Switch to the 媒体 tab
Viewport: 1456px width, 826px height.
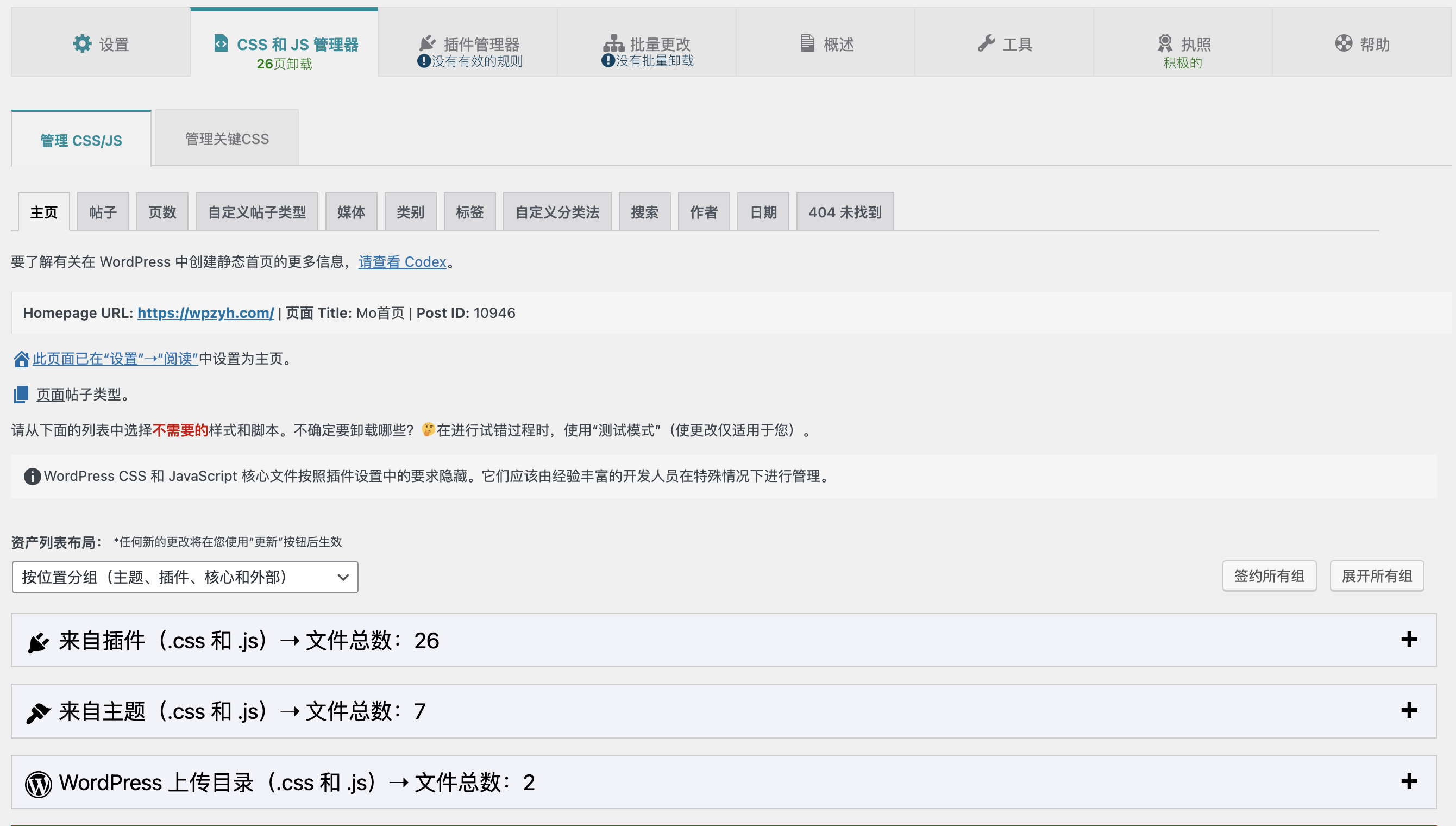351,212
